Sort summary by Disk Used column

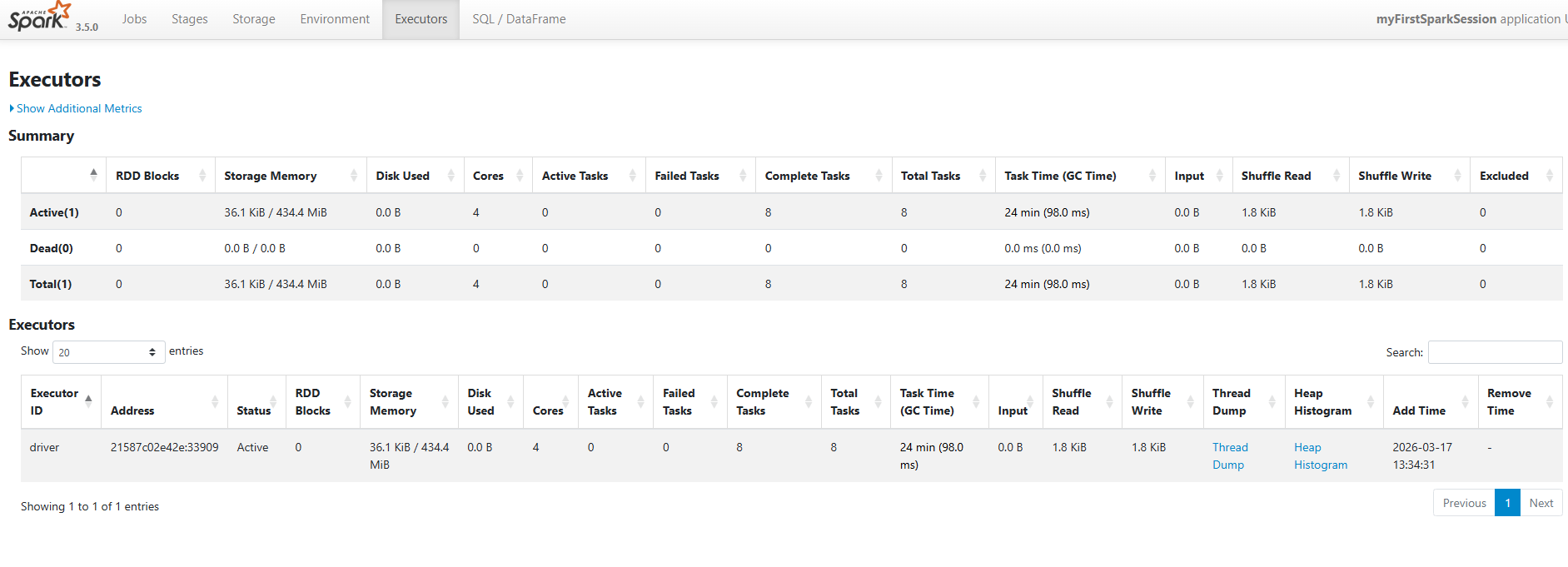(415, 176)
